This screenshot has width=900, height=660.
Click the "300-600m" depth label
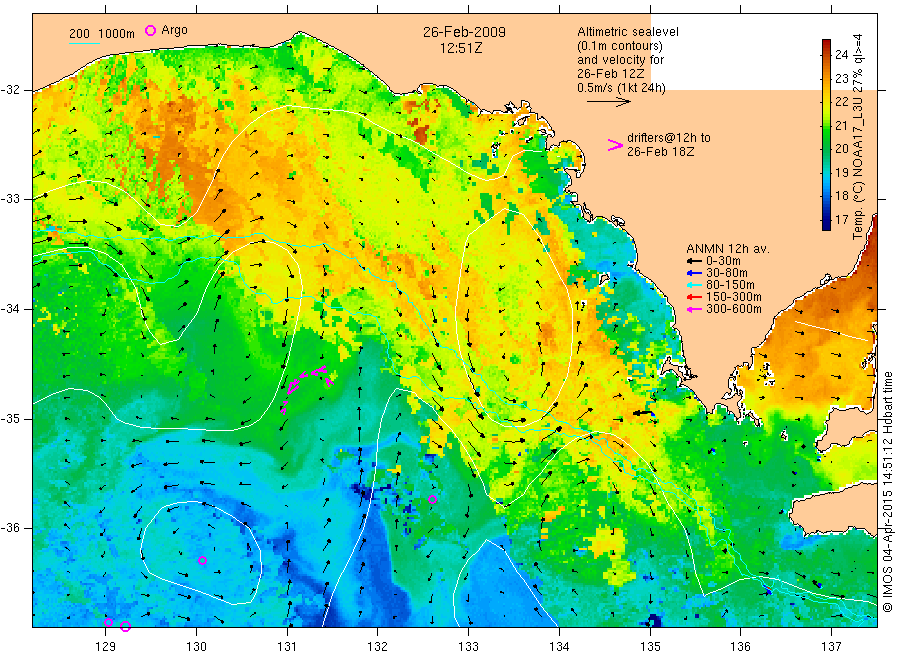tap(734, 309)
